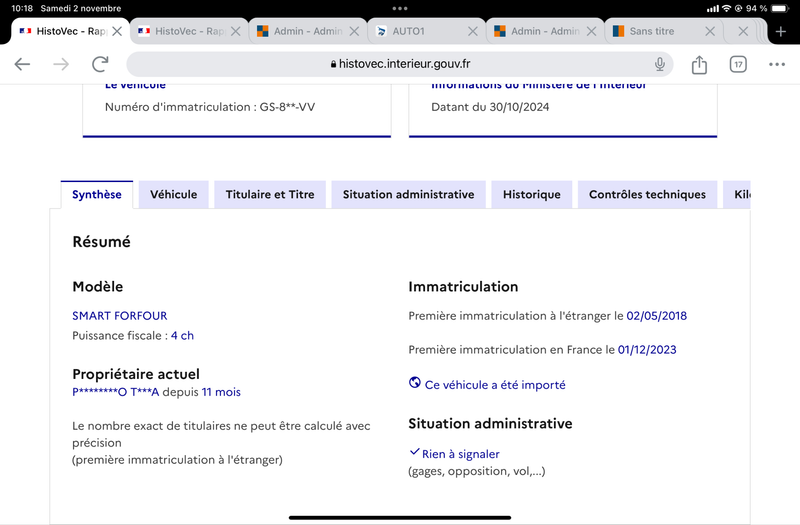The height and width of the screenshot is (525, 800).
Task: Tap the three dots multitasking control at top
Action: pyautogui.click(x=400, y=8)
